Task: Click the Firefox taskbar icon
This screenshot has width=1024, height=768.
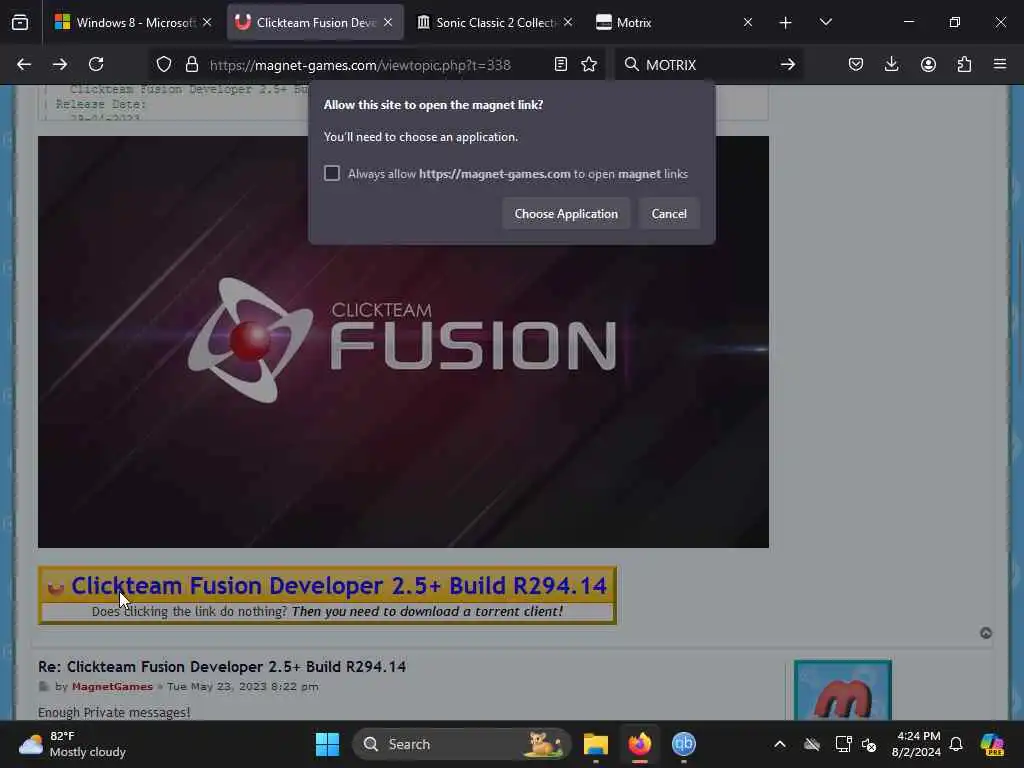Action: [x=640, y=744]
